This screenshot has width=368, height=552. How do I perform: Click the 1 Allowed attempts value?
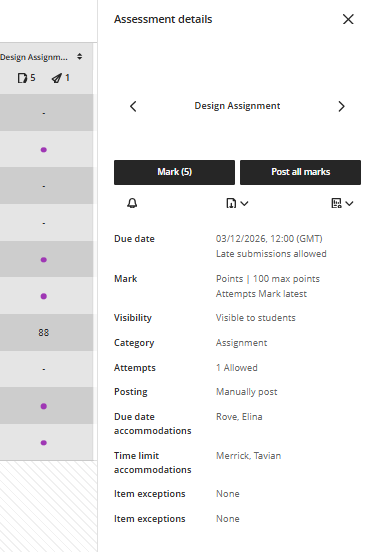[237, 368]
